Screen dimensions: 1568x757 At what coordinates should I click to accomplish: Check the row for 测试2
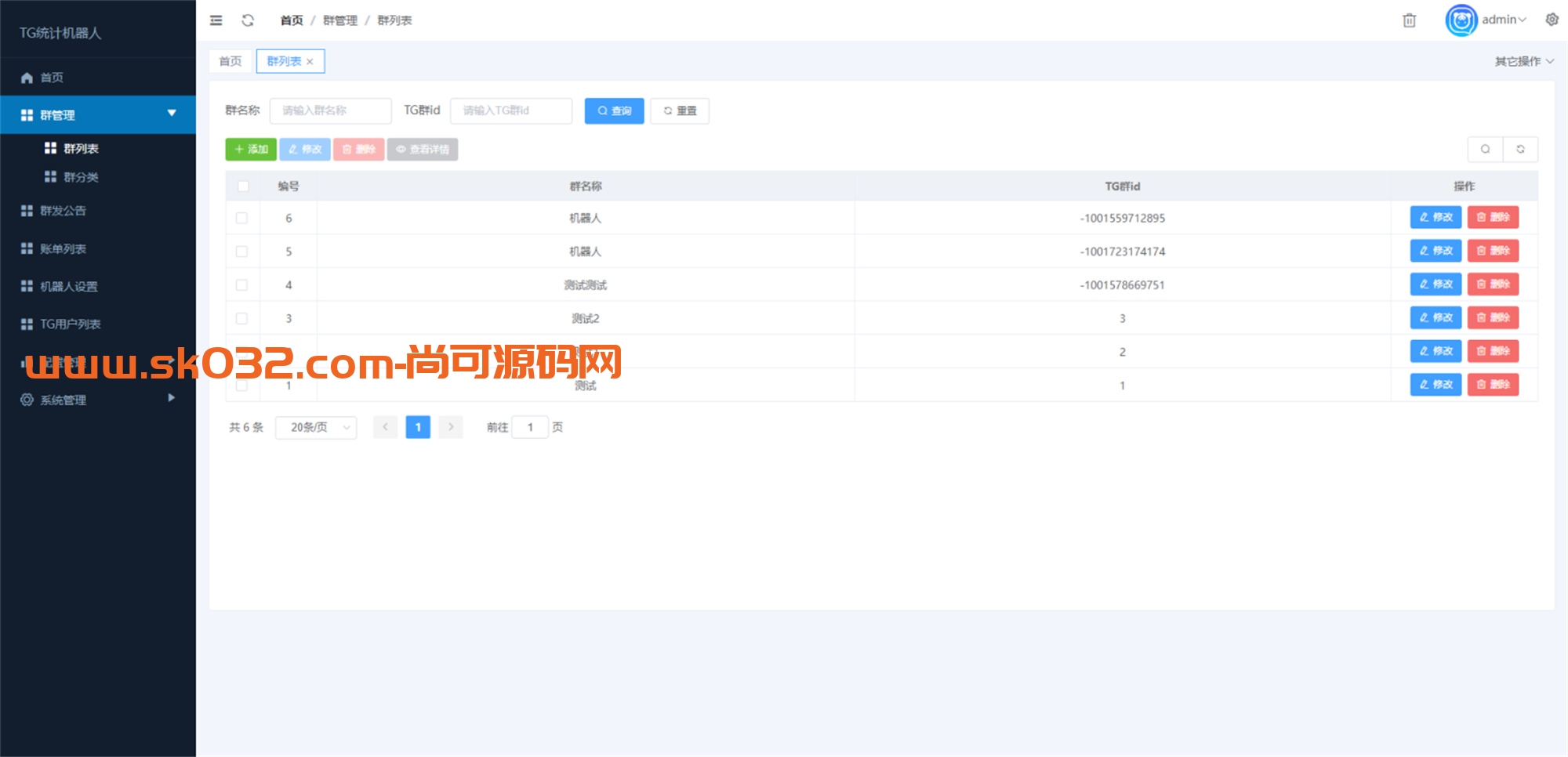tap(242, 318)
